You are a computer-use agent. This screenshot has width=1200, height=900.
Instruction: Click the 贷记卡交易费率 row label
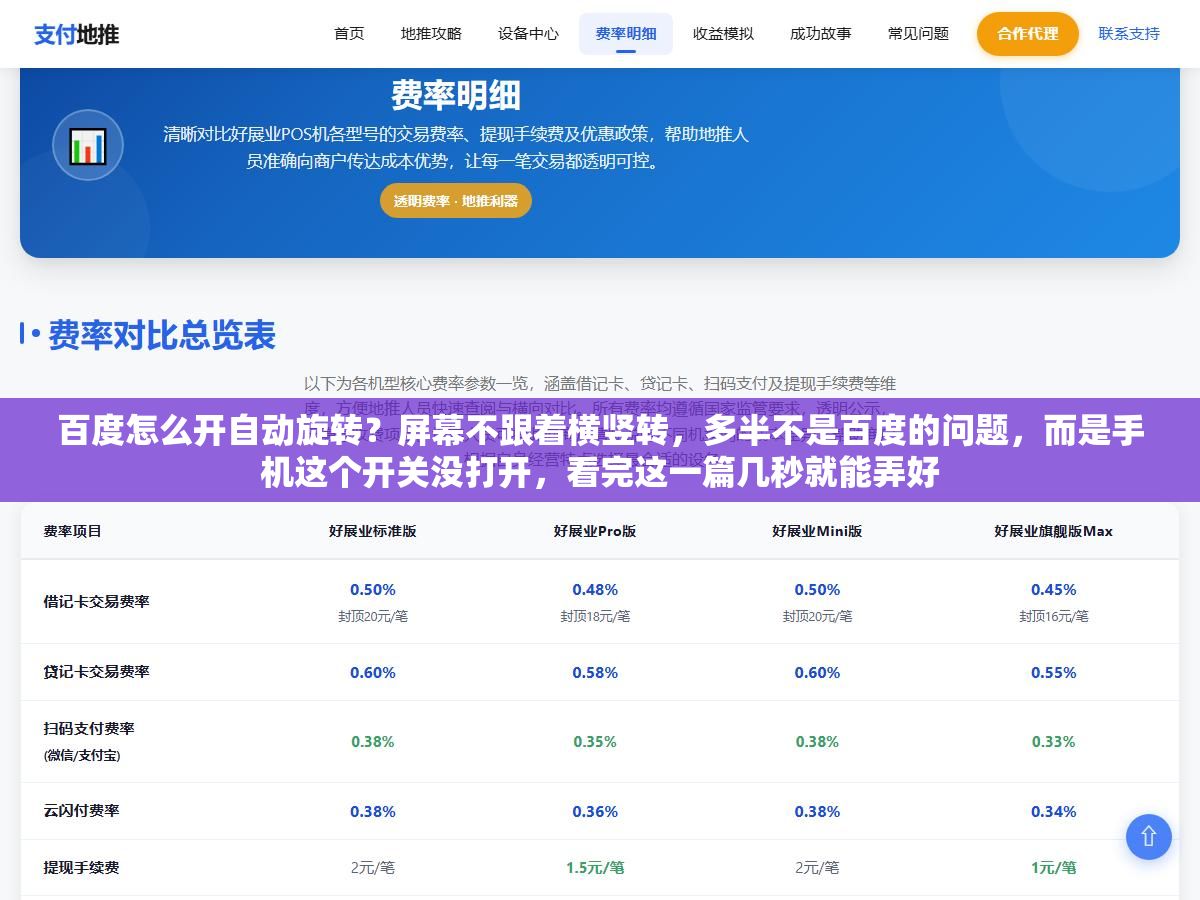[x=96, y=672]
